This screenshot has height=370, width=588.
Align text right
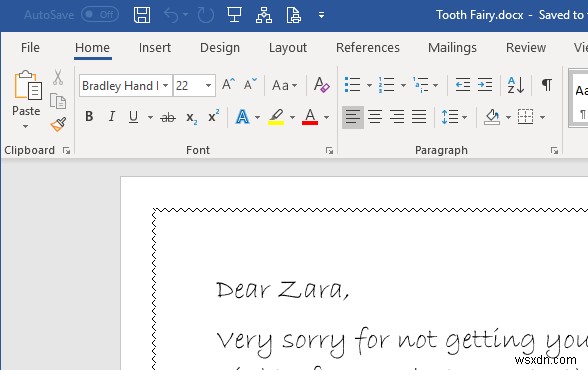397,117
